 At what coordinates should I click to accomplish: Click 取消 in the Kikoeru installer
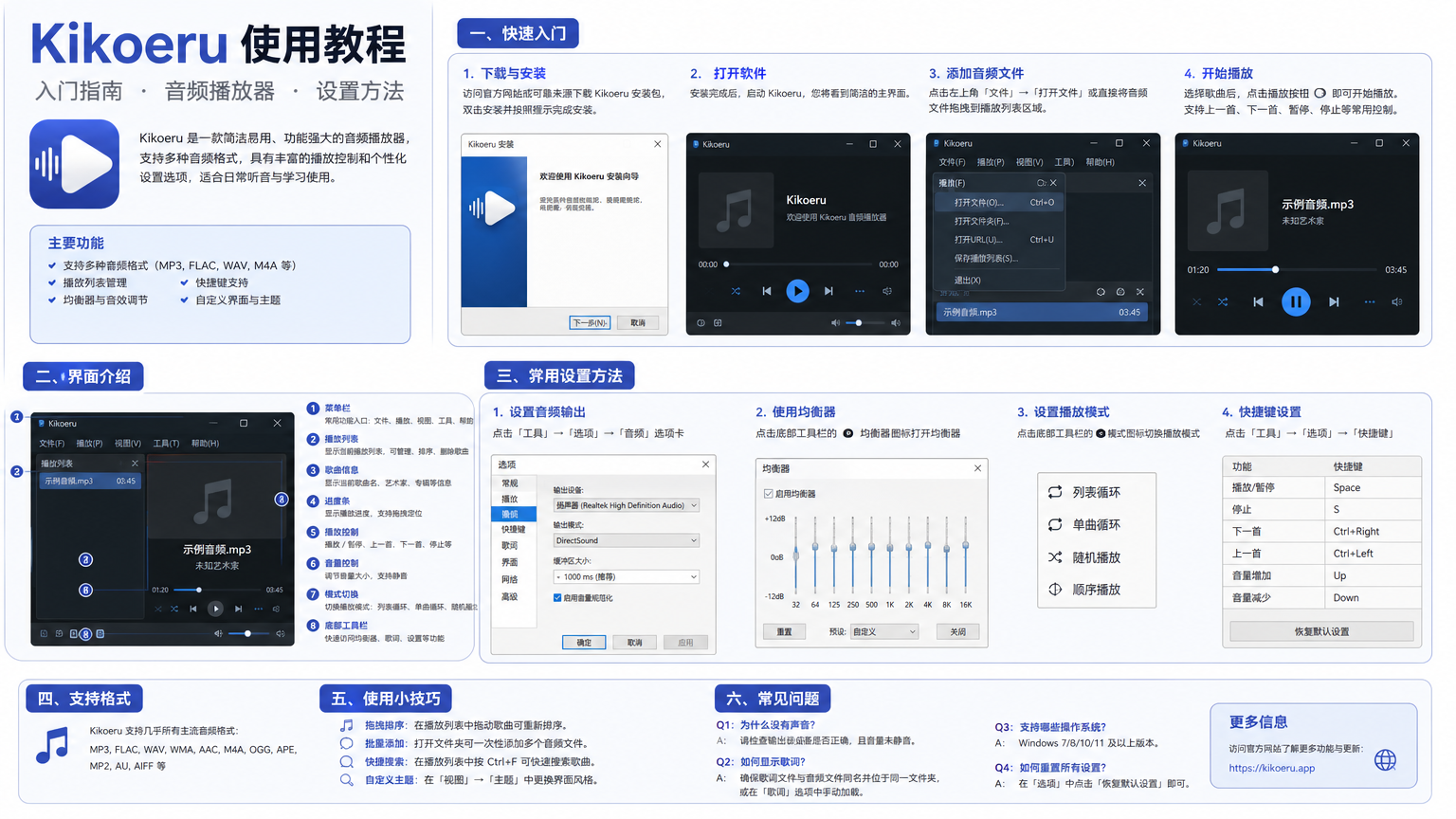[x=638, y=322]
